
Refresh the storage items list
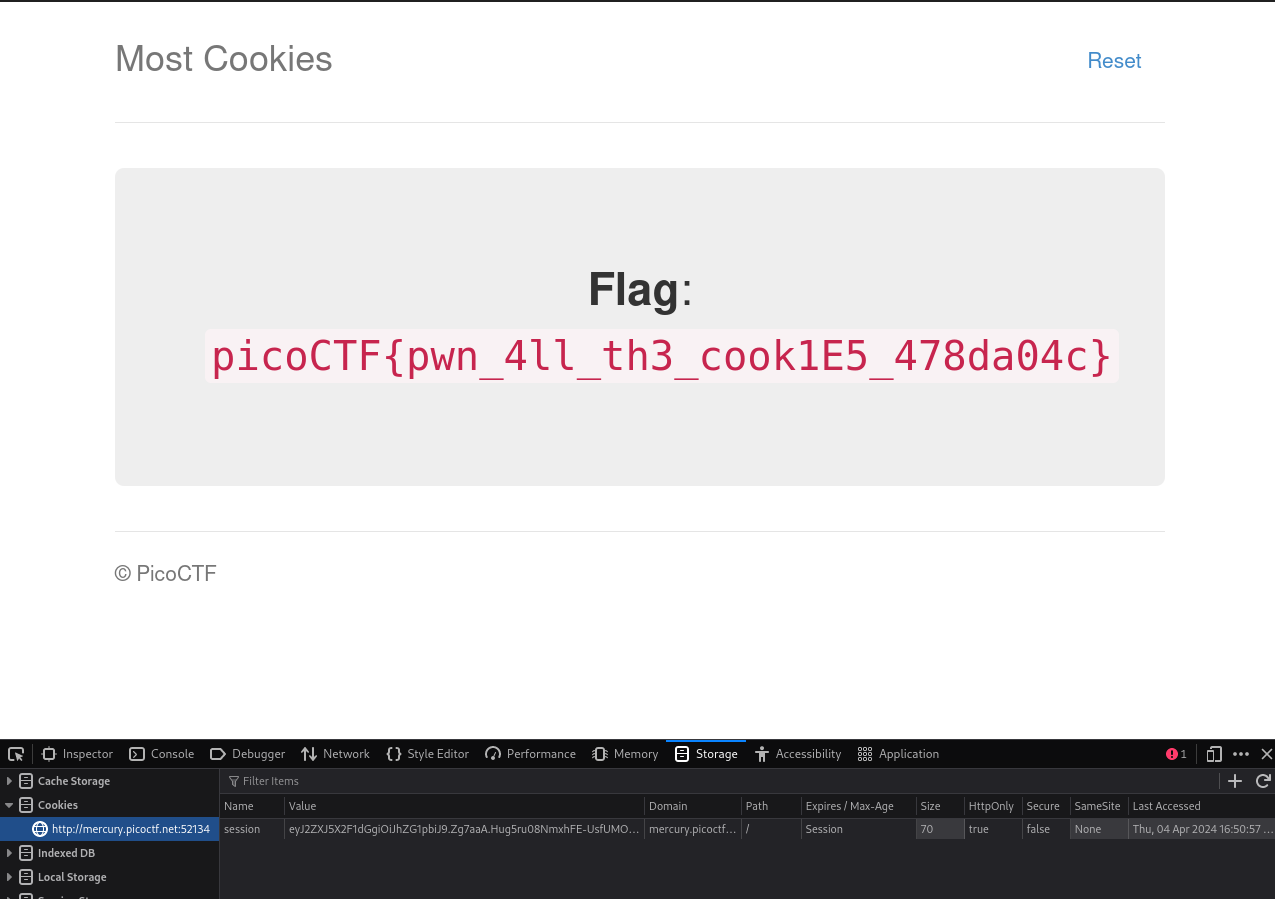(x=1263, y=781)
